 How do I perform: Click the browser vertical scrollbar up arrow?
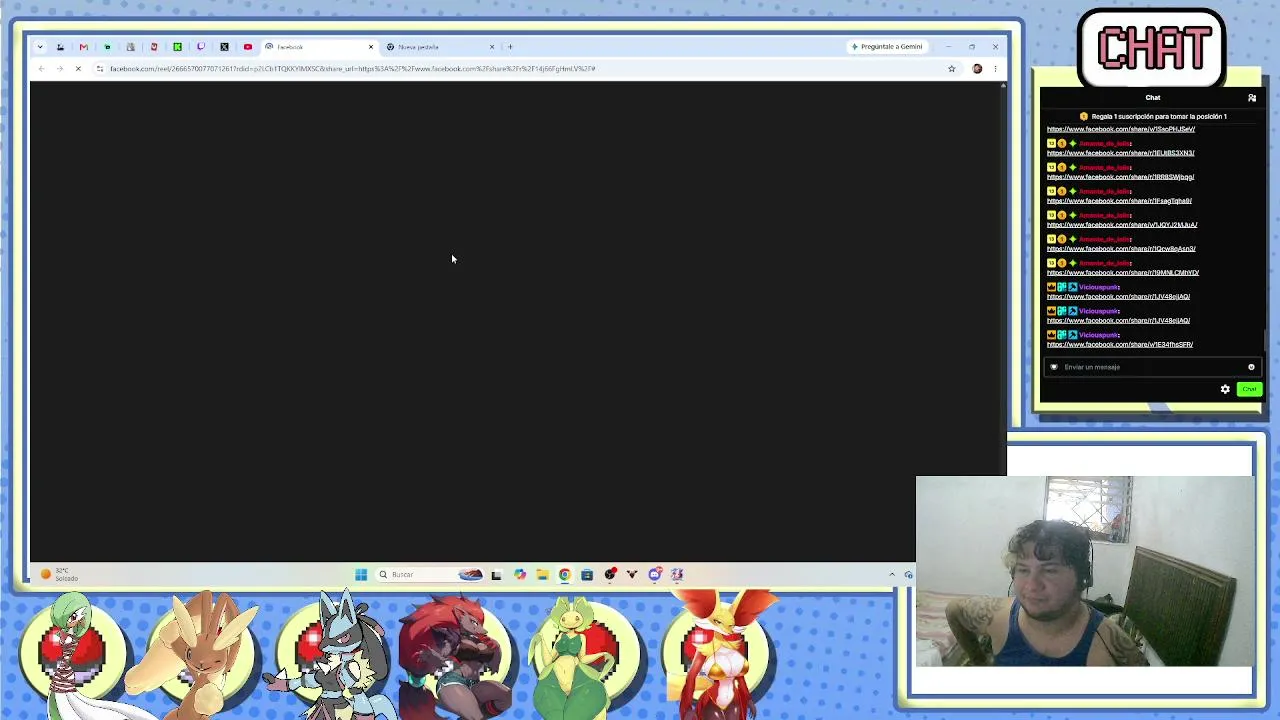1003,86
